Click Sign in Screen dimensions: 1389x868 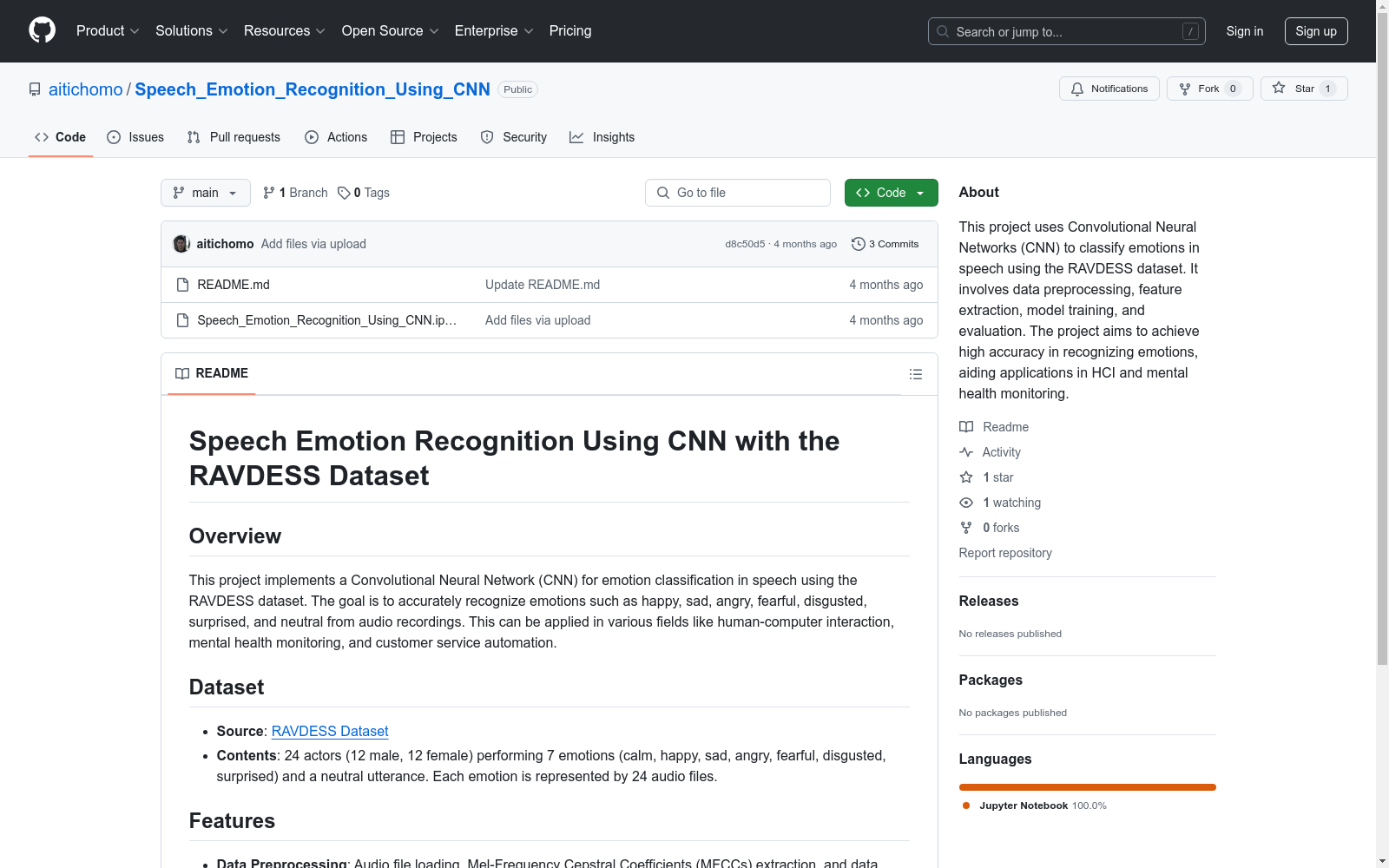point(1245,31)
